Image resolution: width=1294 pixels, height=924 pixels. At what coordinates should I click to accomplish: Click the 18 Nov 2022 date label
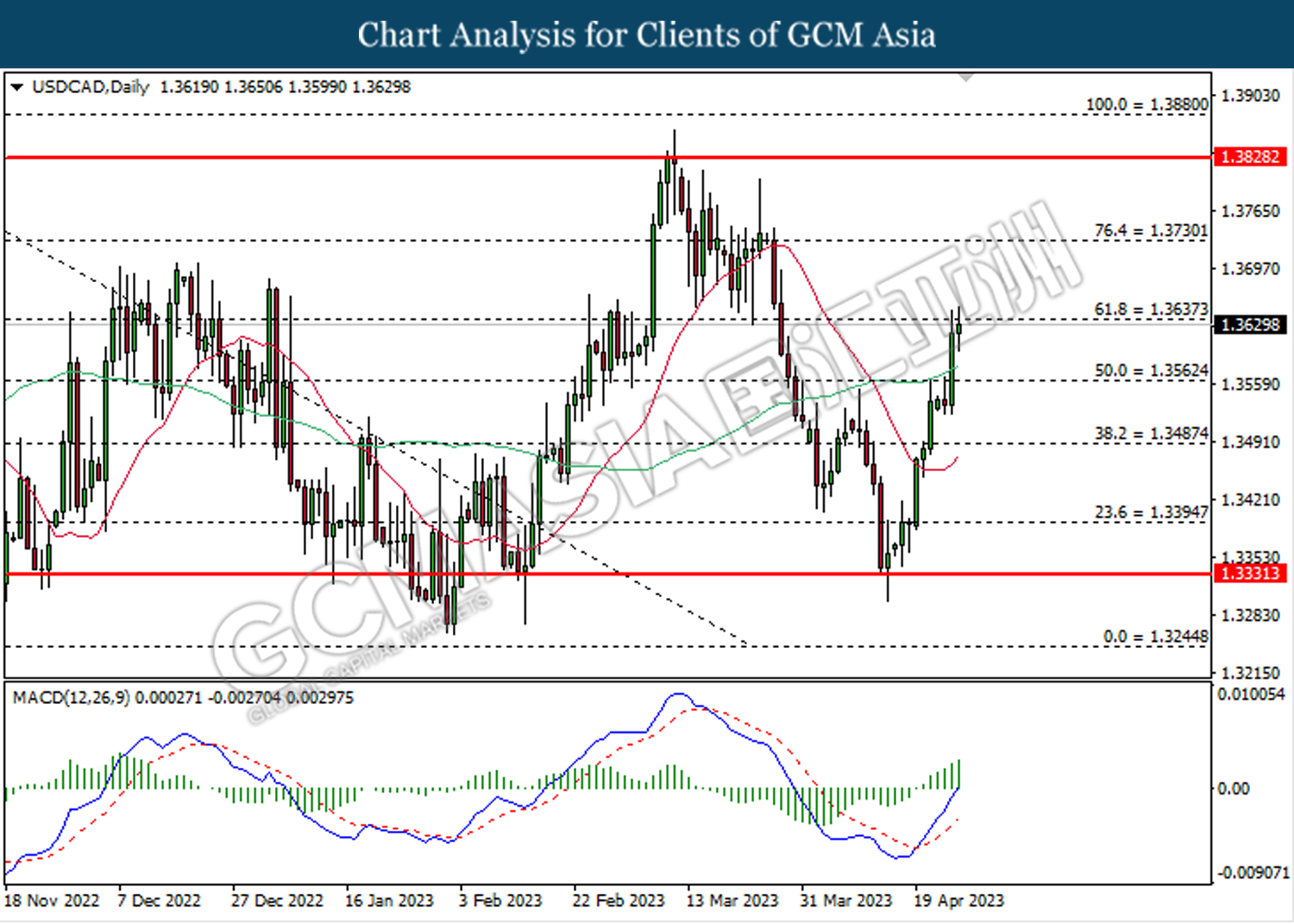click(x=52, y=901)
